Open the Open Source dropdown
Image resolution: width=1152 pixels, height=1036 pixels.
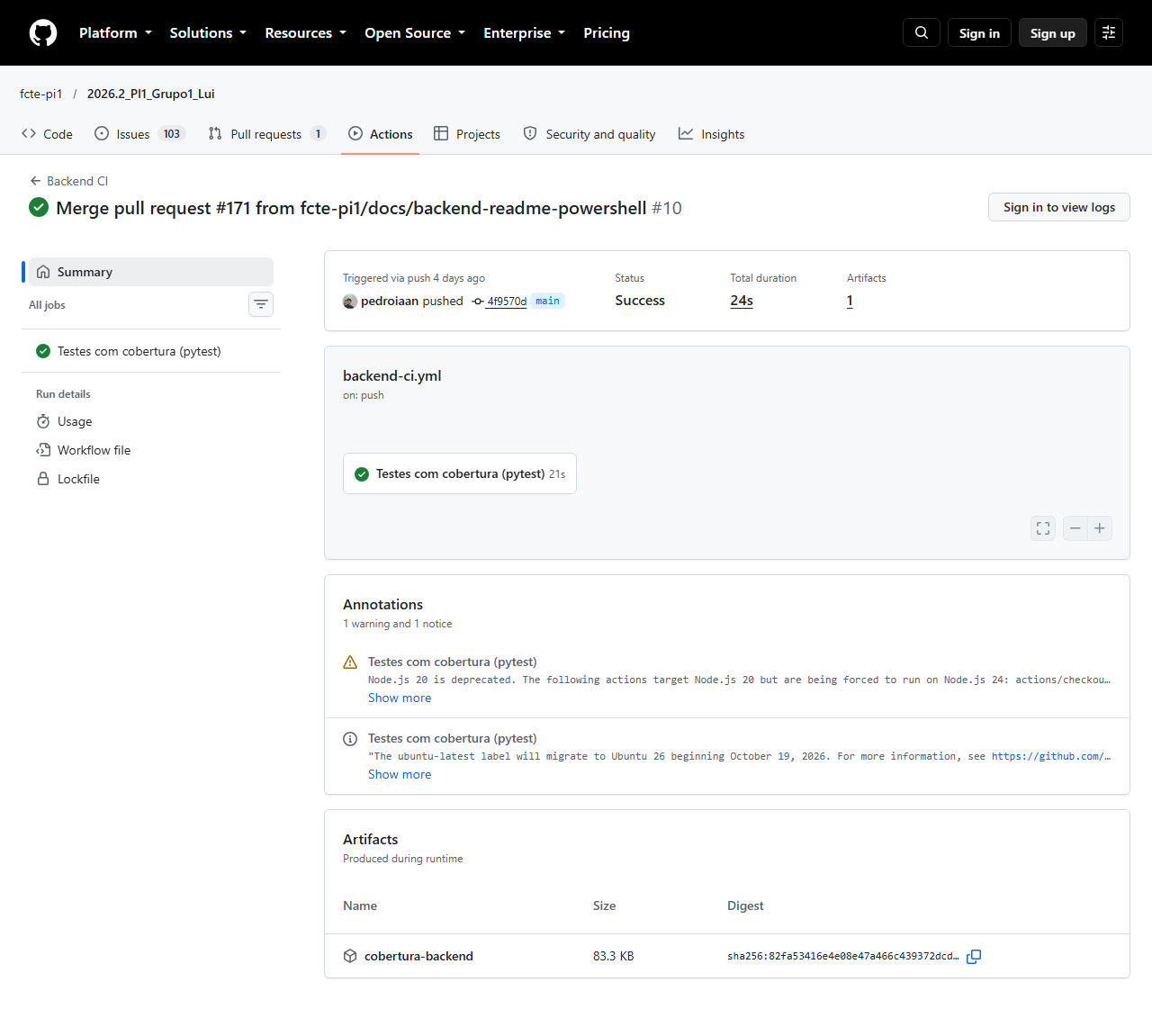[415, 33]
